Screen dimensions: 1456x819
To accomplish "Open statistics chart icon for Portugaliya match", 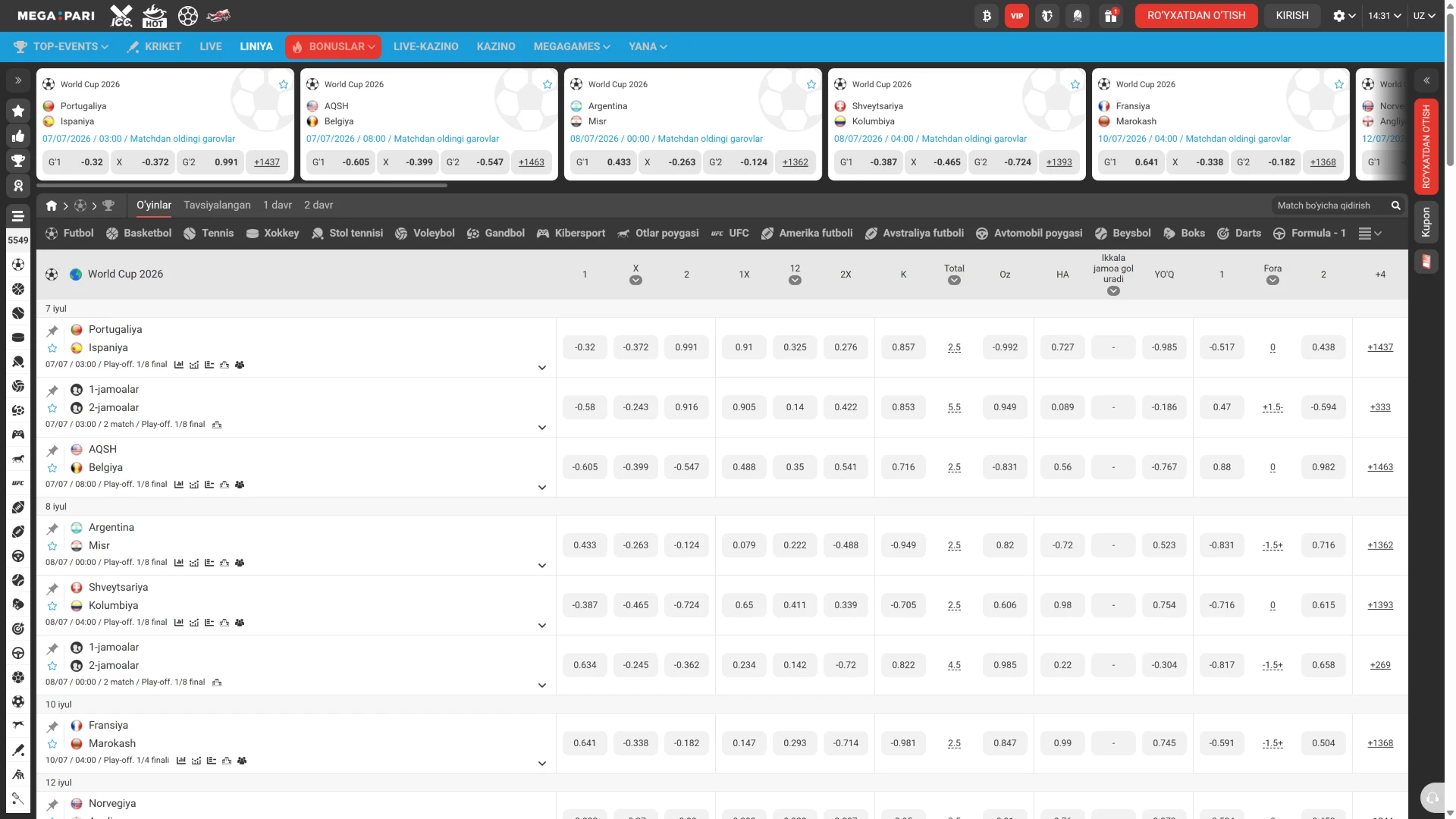I will pyautogui.click(x=179, y=365).
